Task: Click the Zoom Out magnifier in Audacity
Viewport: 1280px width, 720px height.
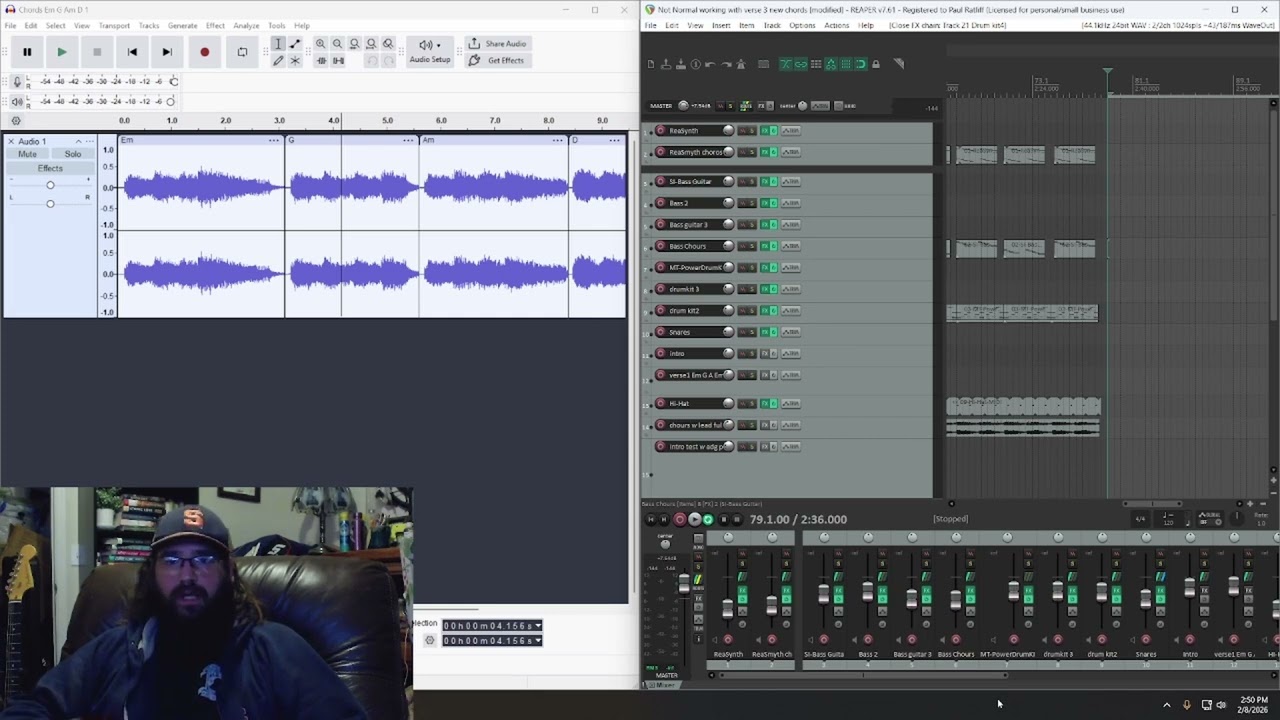Action: [337, 44]
